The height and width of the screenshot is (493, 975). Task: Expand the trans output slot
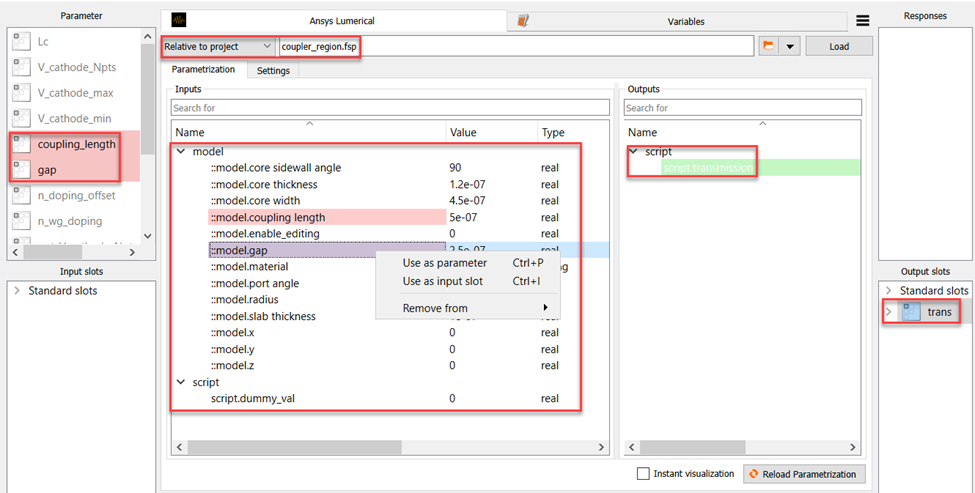click(889, 312)
